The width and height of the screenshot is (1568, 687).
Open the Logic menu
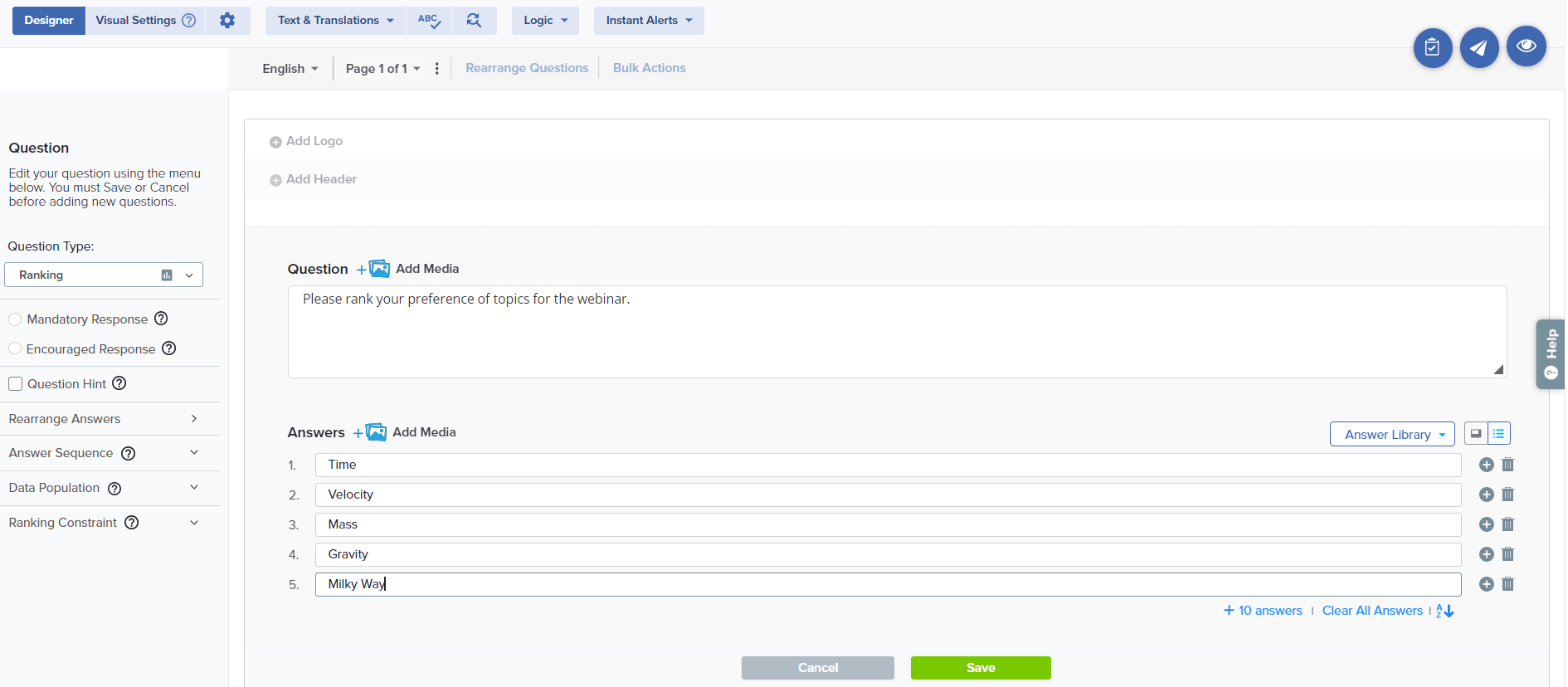tap(545, 21)
